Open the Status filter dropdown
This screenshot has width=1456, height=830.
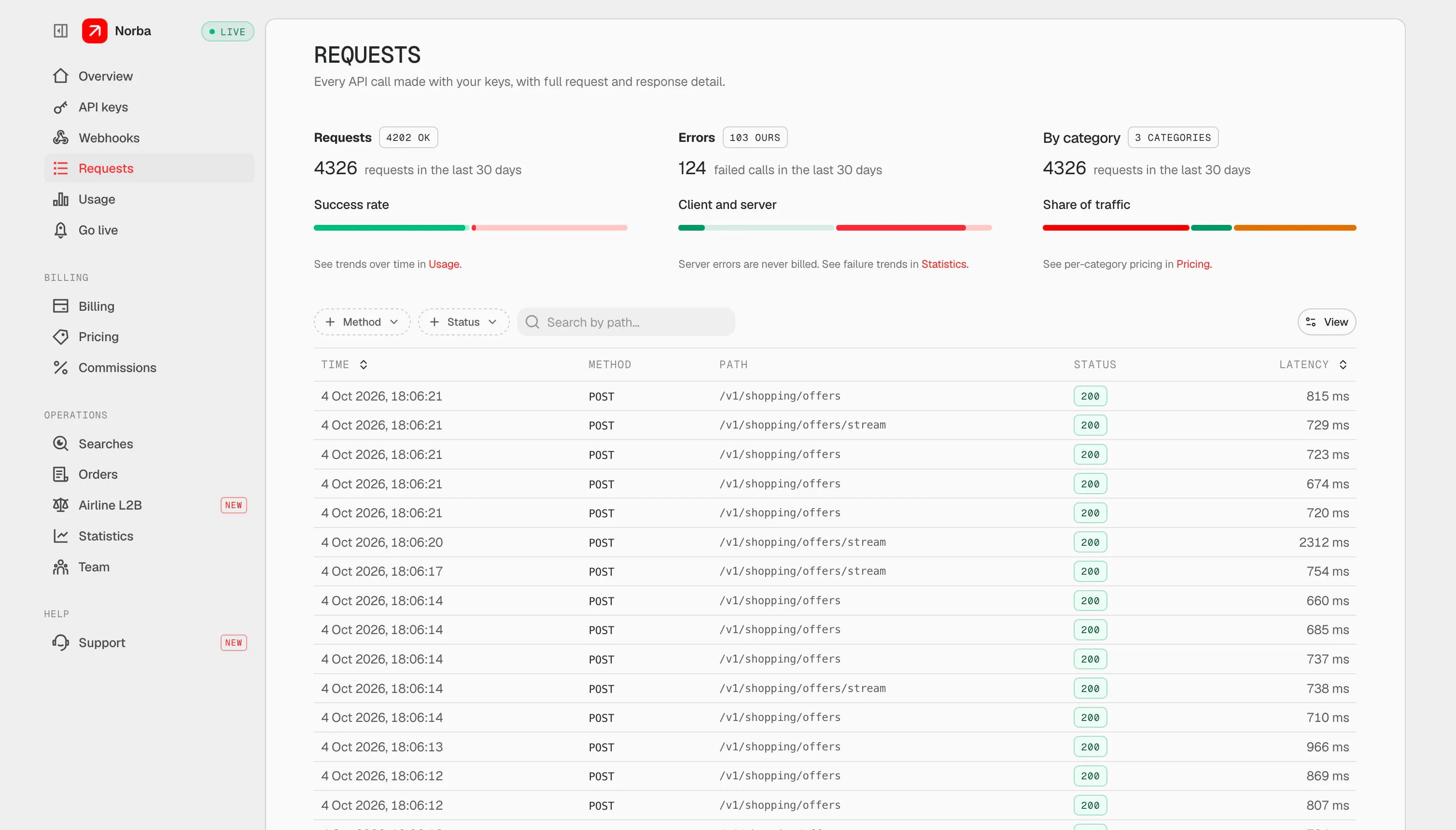[463, 322]
